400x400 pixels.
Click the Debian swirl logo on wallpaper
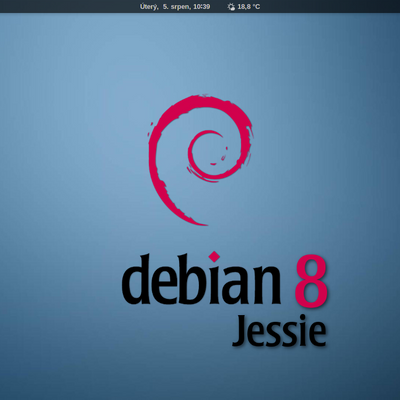click(200, 160)
